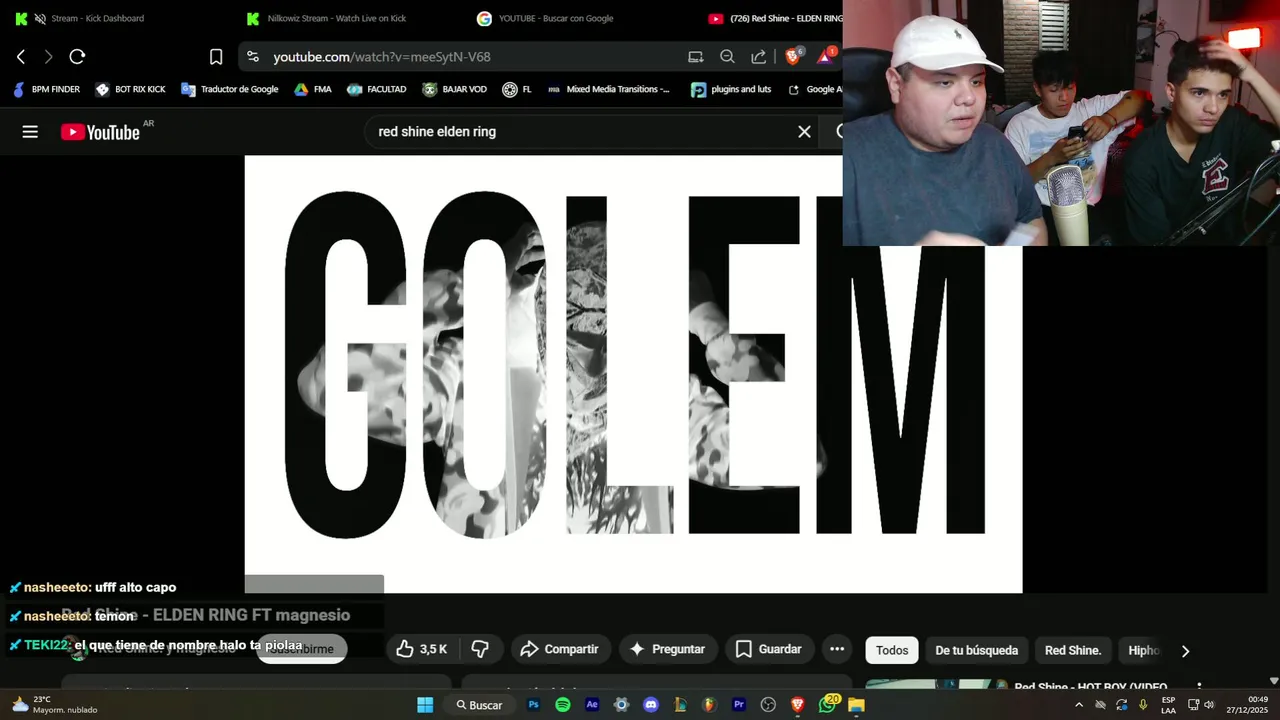The height and width of the screenshot is (720, 1280).
Task: Like the video with 3,5 K thumbs up
Action: click(x=421, y=649)
